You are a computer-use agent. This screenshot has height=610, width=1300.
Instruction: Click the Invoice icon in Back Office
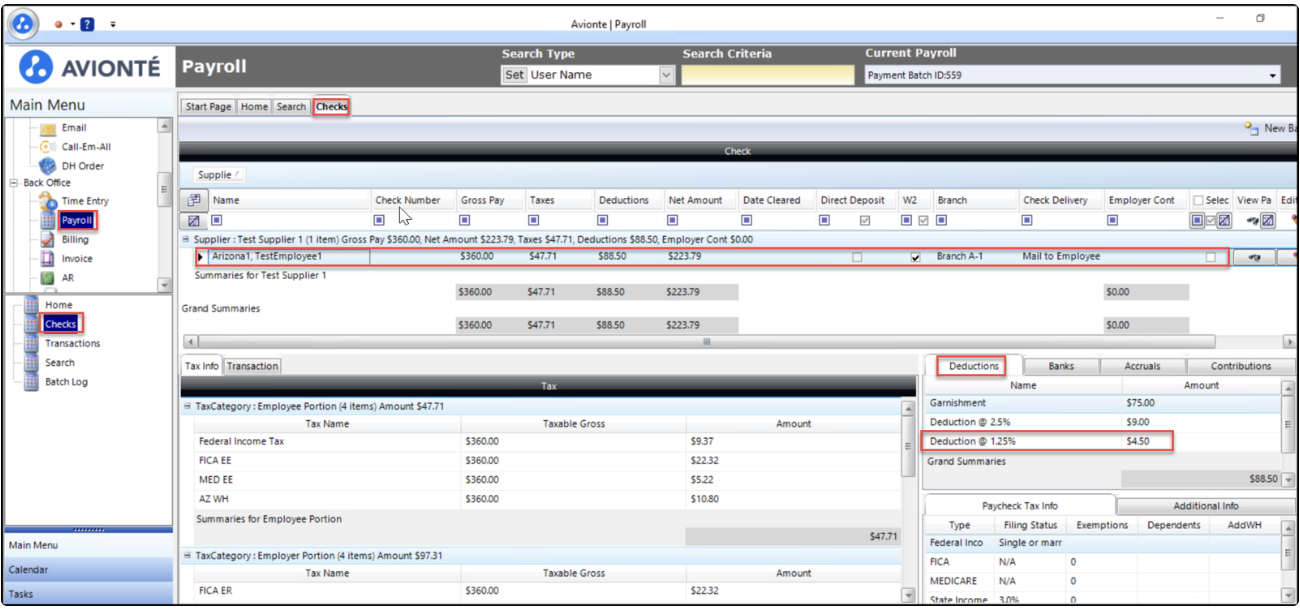[x=46, y=259]
